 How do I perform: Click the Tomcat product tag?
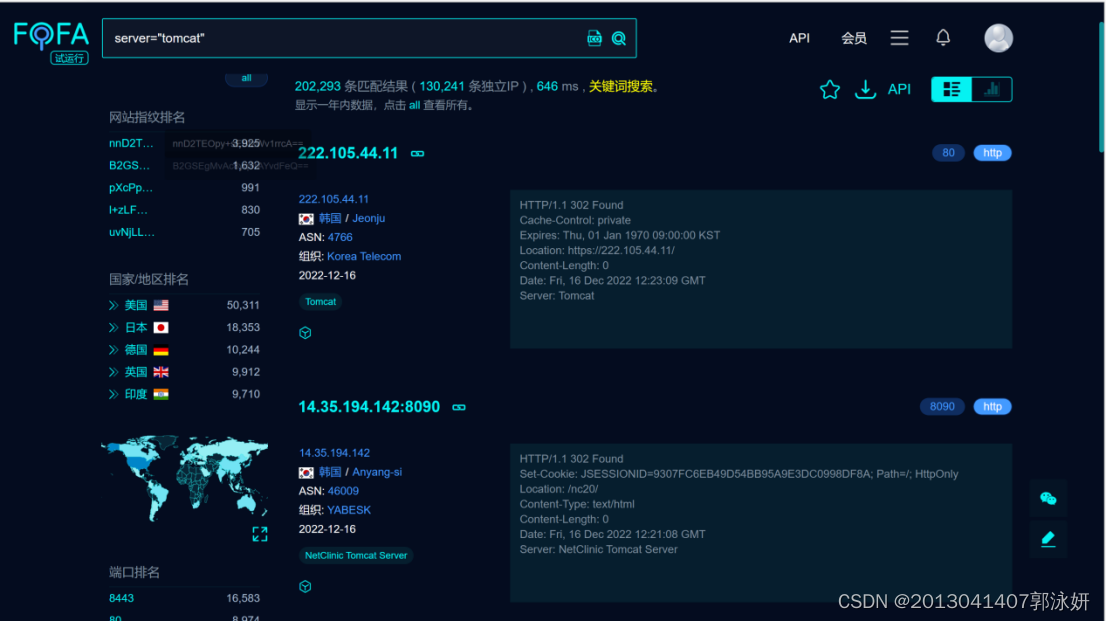click(320, 302)
